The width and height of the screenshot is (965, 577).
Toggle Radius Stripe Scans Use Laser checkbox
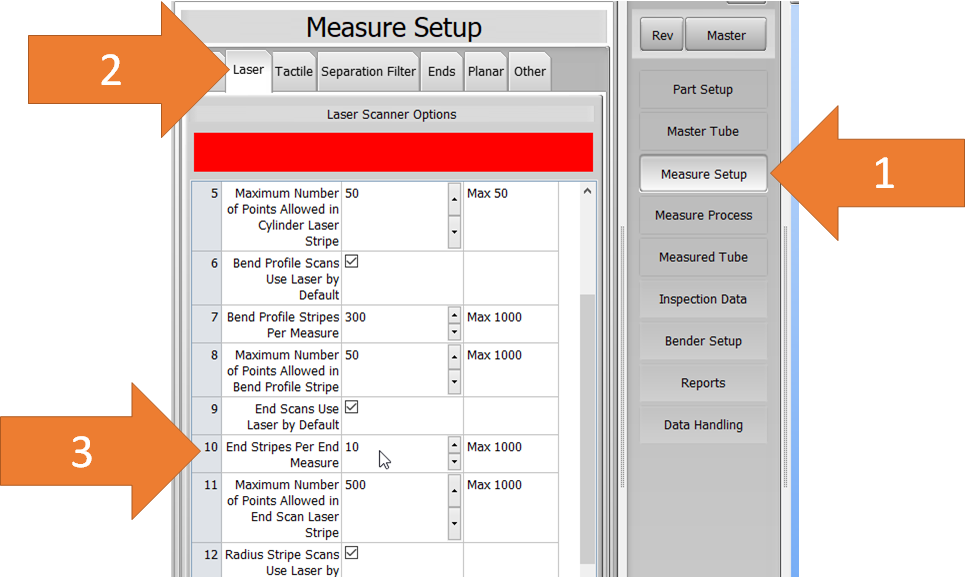[x=352, y=554]
